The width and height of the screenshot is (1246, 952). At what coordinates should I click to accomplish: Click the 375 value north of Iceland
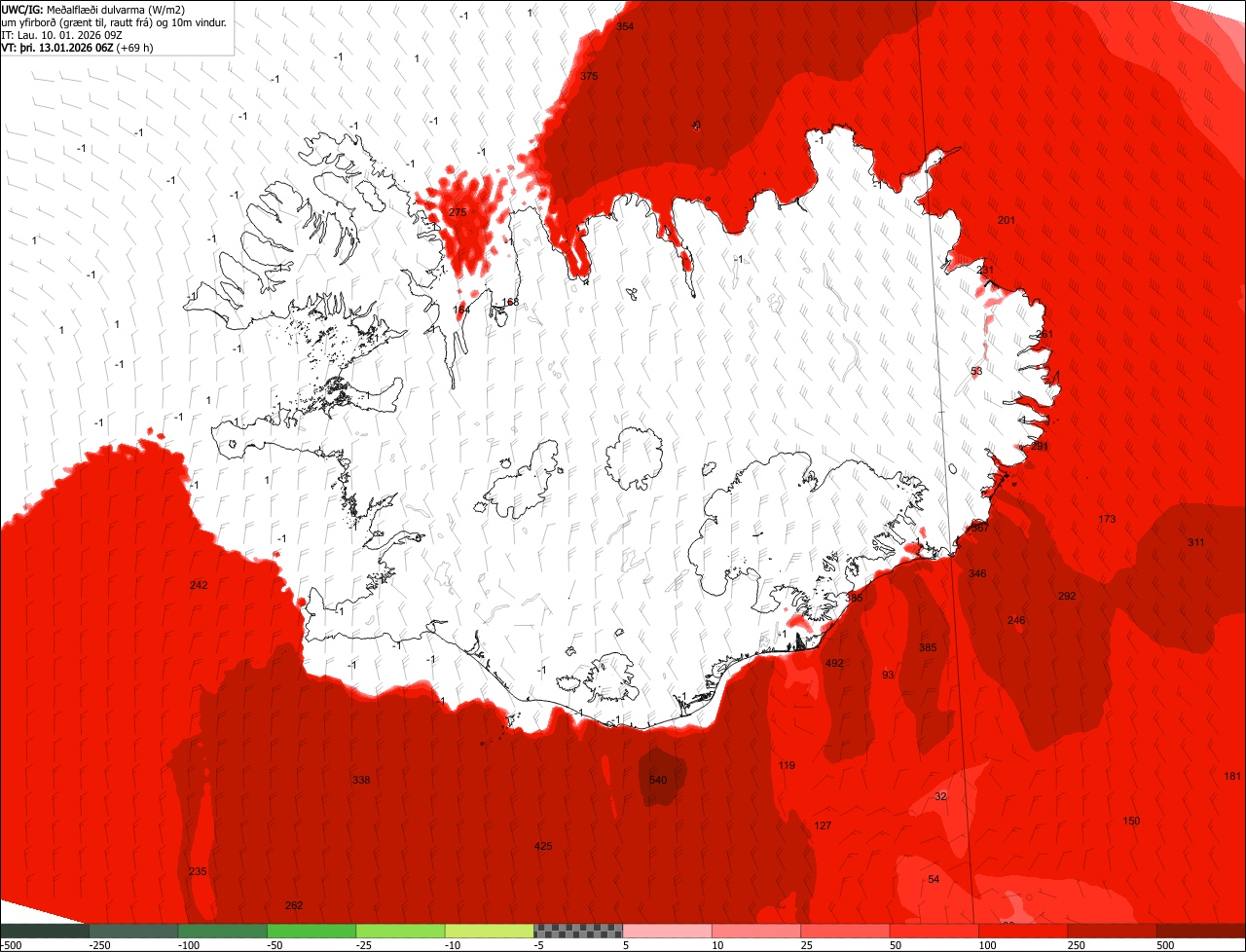[589, 76]
